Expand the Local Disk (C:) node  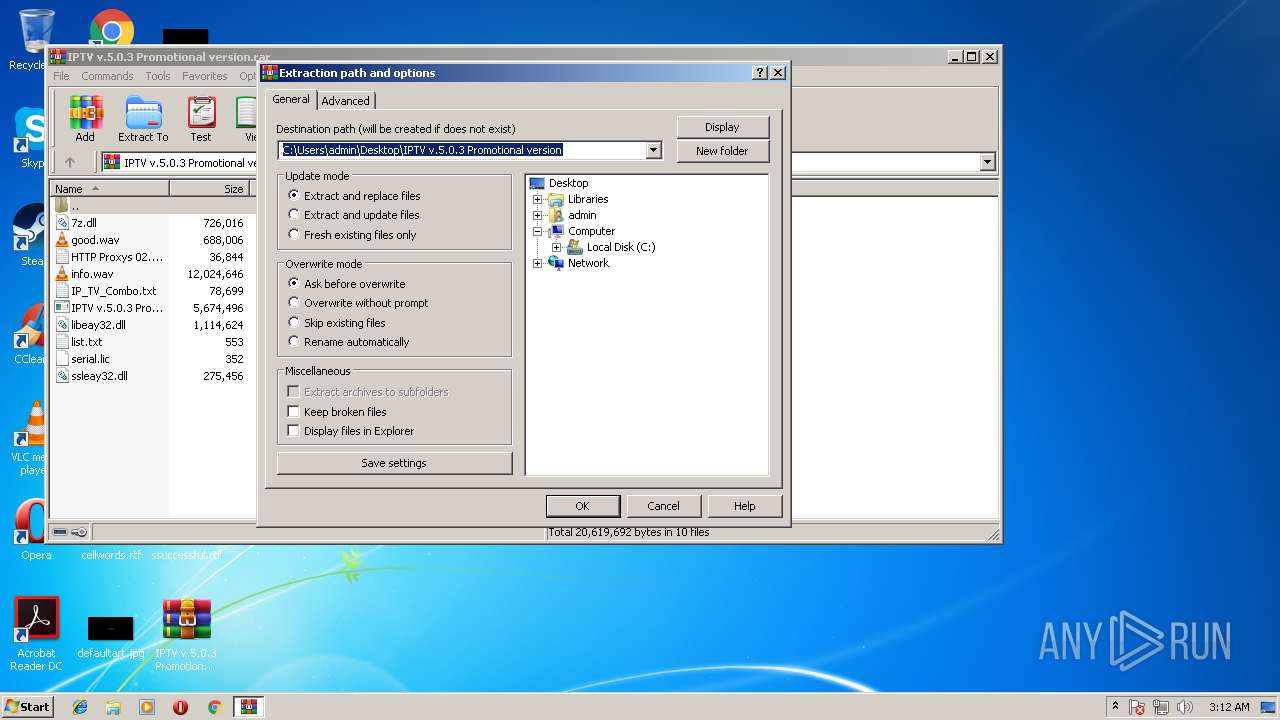tap(556, 247)
